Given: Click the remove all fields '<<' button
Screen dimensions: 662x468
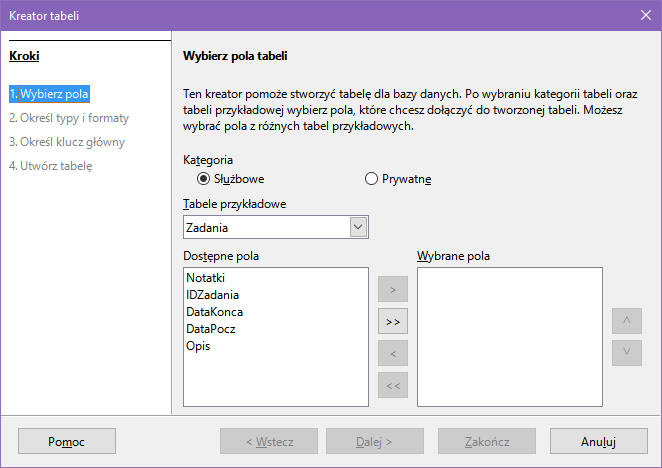Looking at the screenshot, I should pyautogui.click(x=392, y=386).
